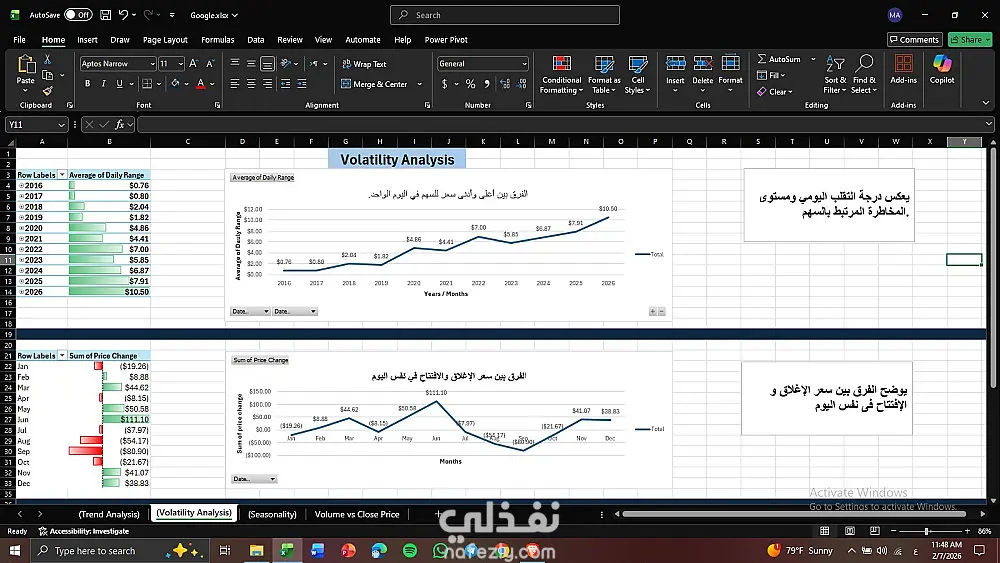This screenshot has width=1000, height=563.
Task: Click the Format cells icon
Action: (730, 64)
